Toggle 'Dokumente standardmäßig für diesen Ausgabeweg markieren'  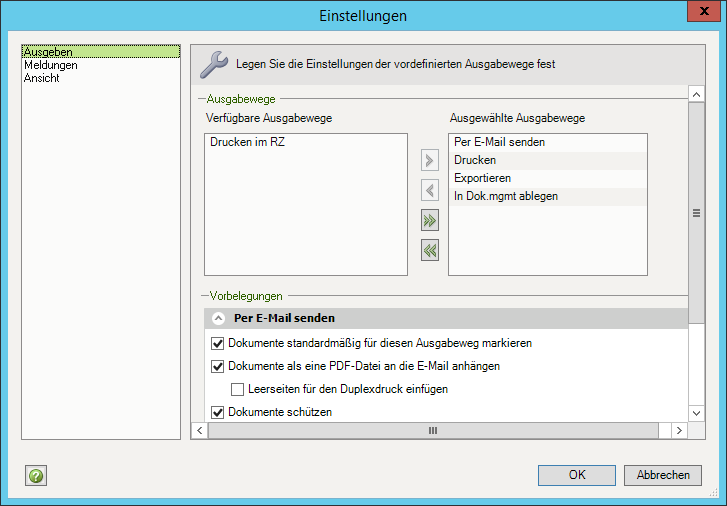[x=218, y=343]
